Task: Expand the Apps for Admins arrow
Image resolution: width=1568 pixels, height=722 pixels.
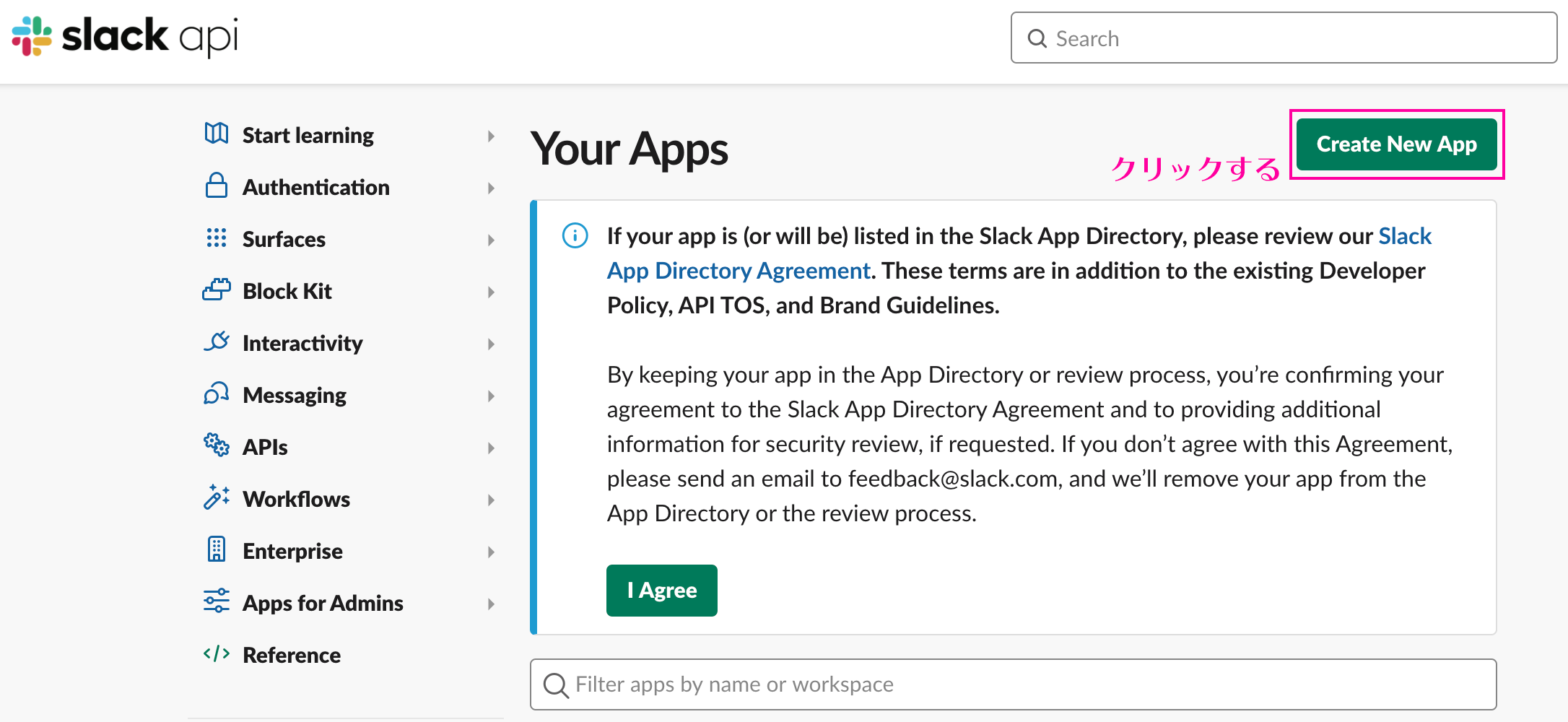Action: point(491,604)
